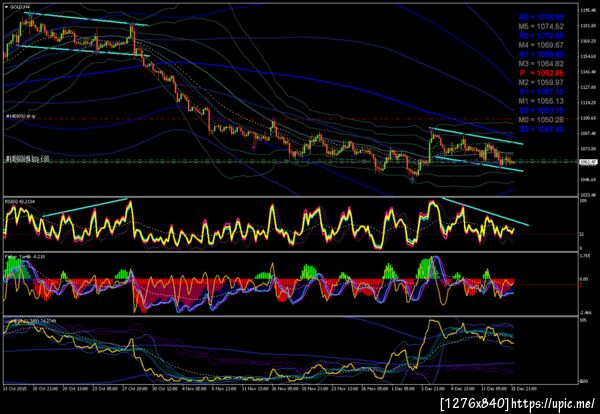600x414 pixels.
Task: Select falling cyan trendline in RSI window
Action: tap(486, 212)
